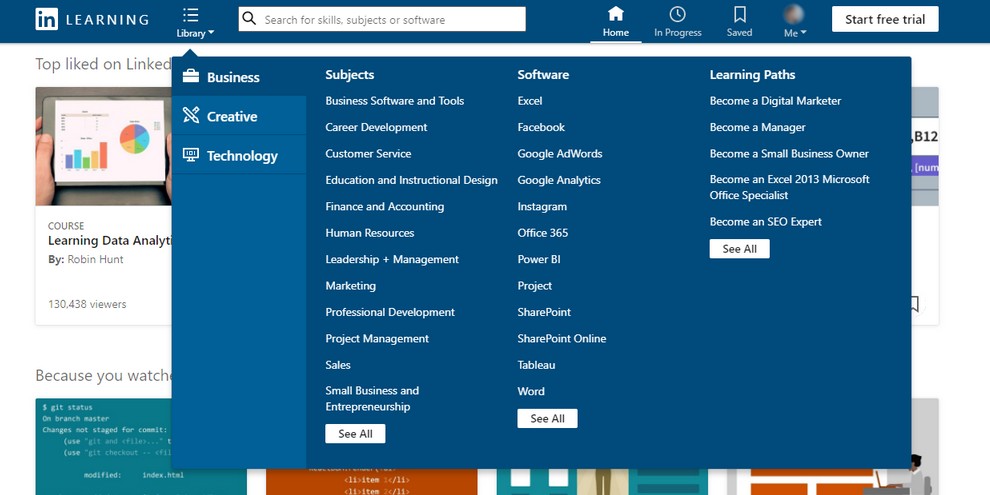Open Learning Data Analytics course thumbnail

104,146
